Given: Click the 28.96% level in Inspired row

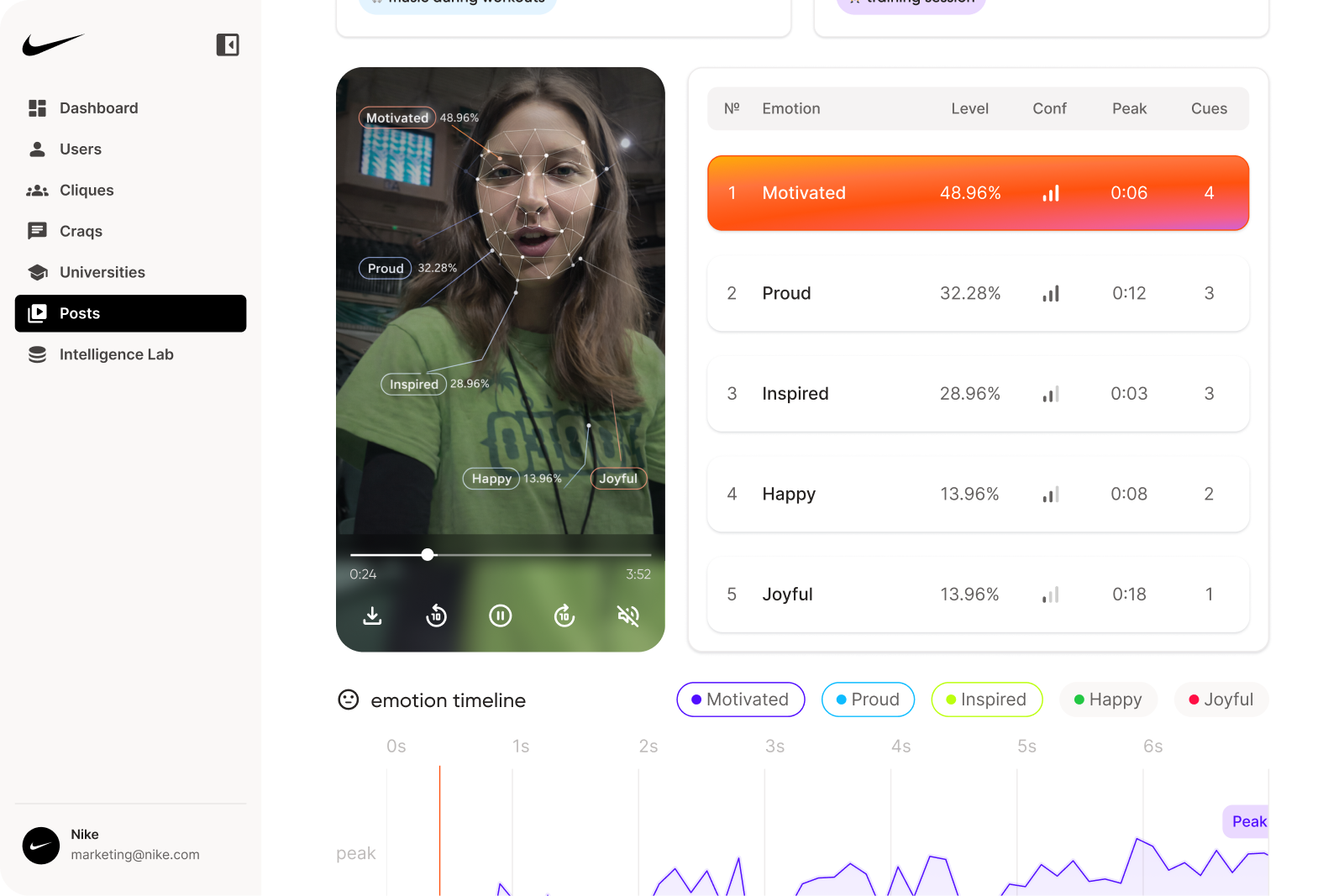Looking at the screenshot, I should coord(970,394).
